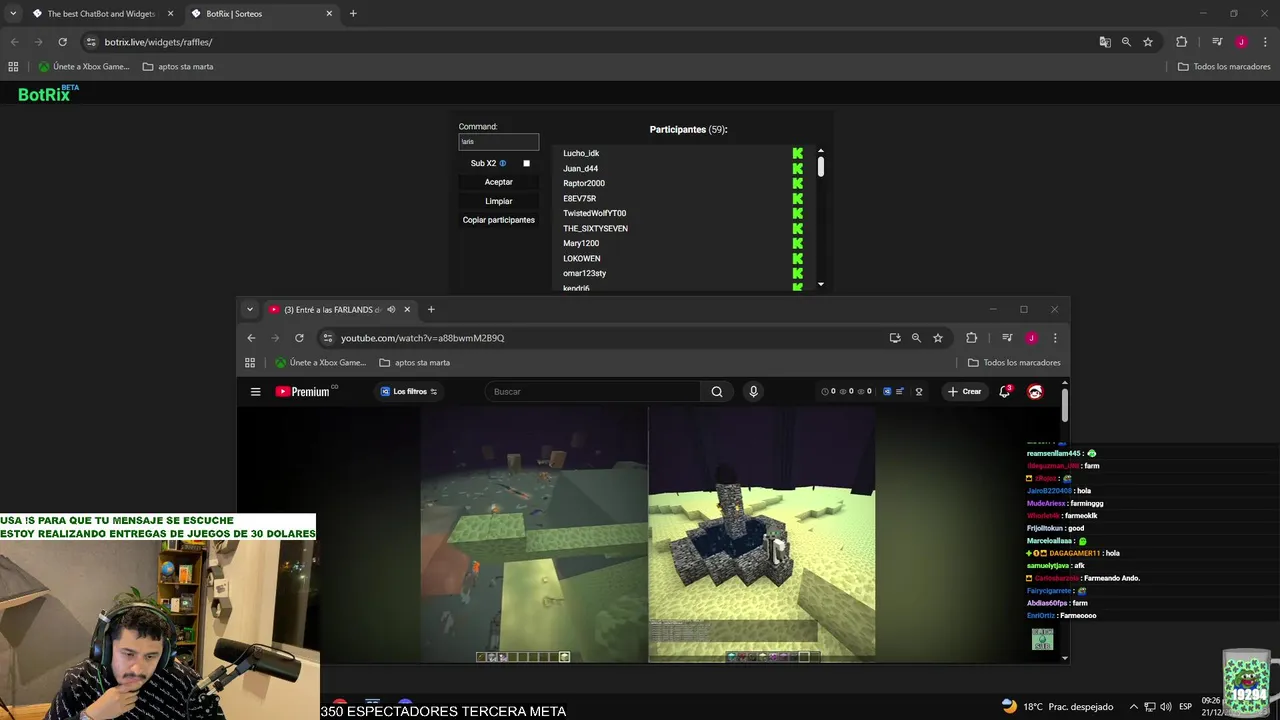Click Kick icon next to Raptor2000
This screenshot has height=720, width=1280.
797,183
